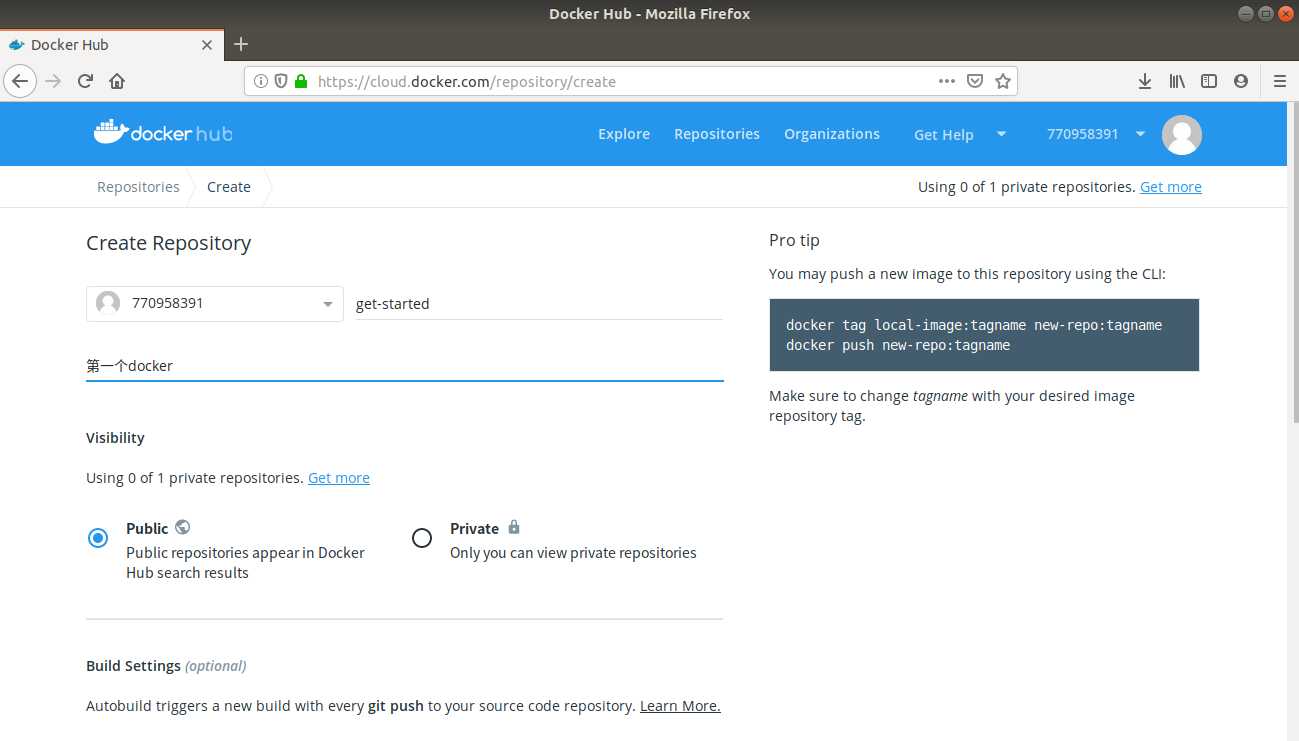
Task: Go to Repositories breadcrumb
Action: [x=138, y=187]
